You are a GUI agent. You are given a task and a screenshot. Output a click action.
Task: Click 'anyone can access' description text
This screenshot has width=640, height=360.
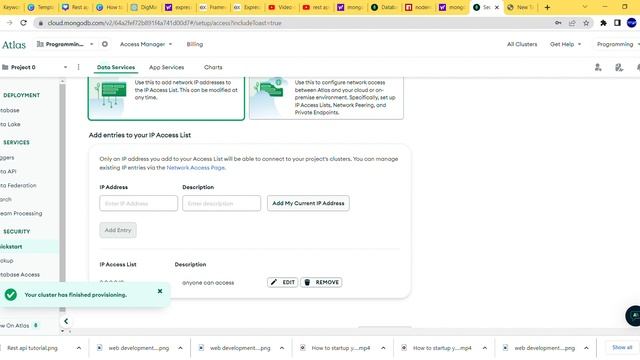[x=208, y=282]
